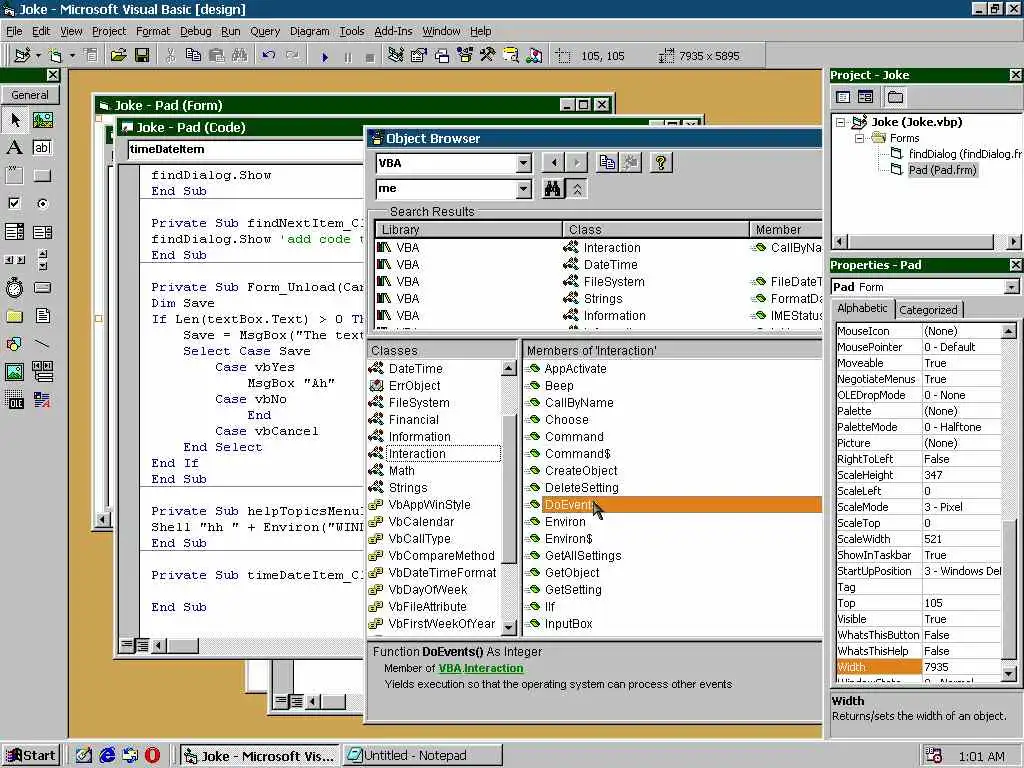This screenshot has height=768, width=1024.
Task: Click View Code icon in Project panel
Action: tap(843, 97)
